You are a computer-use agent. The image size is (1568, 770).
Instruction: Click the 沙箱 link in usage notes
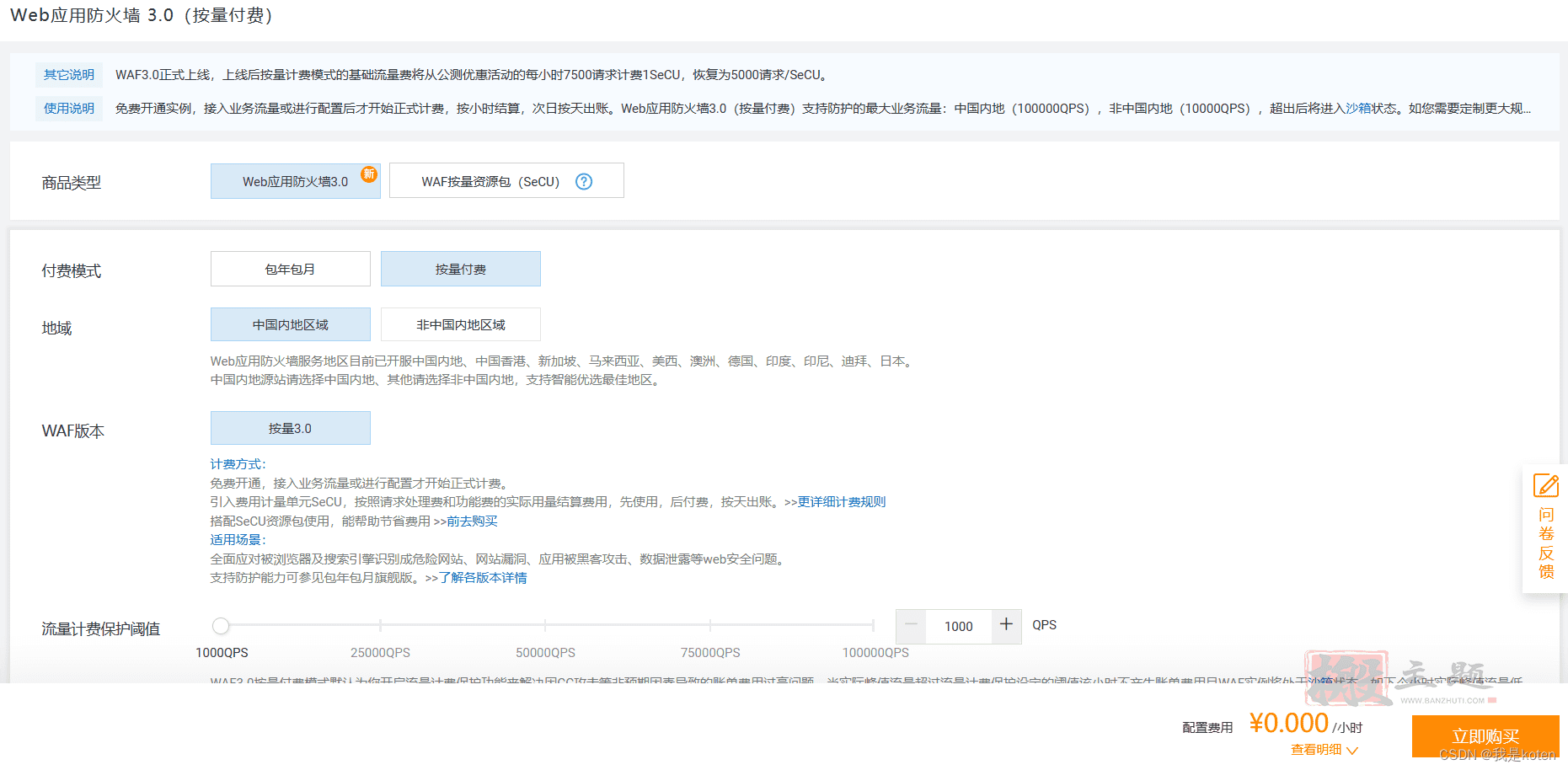pos(1358,109)
